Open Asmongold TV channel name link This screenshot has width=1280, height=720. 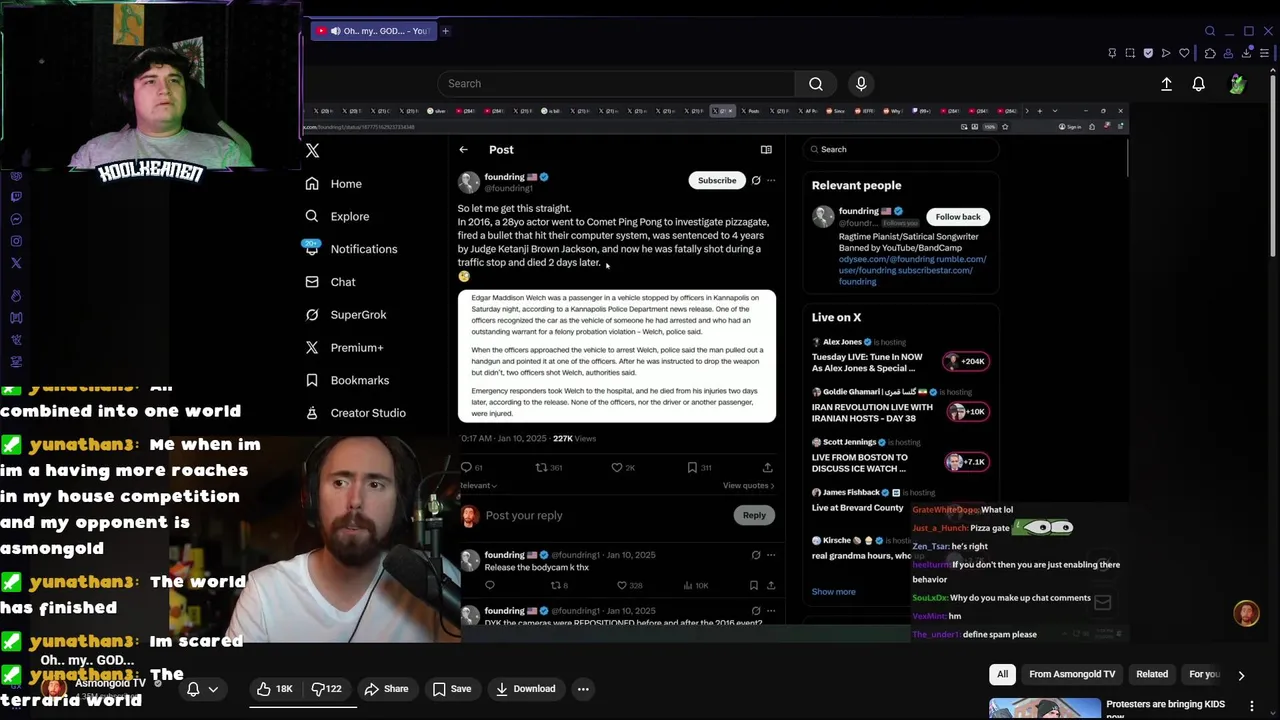click(x=111, y=683)
